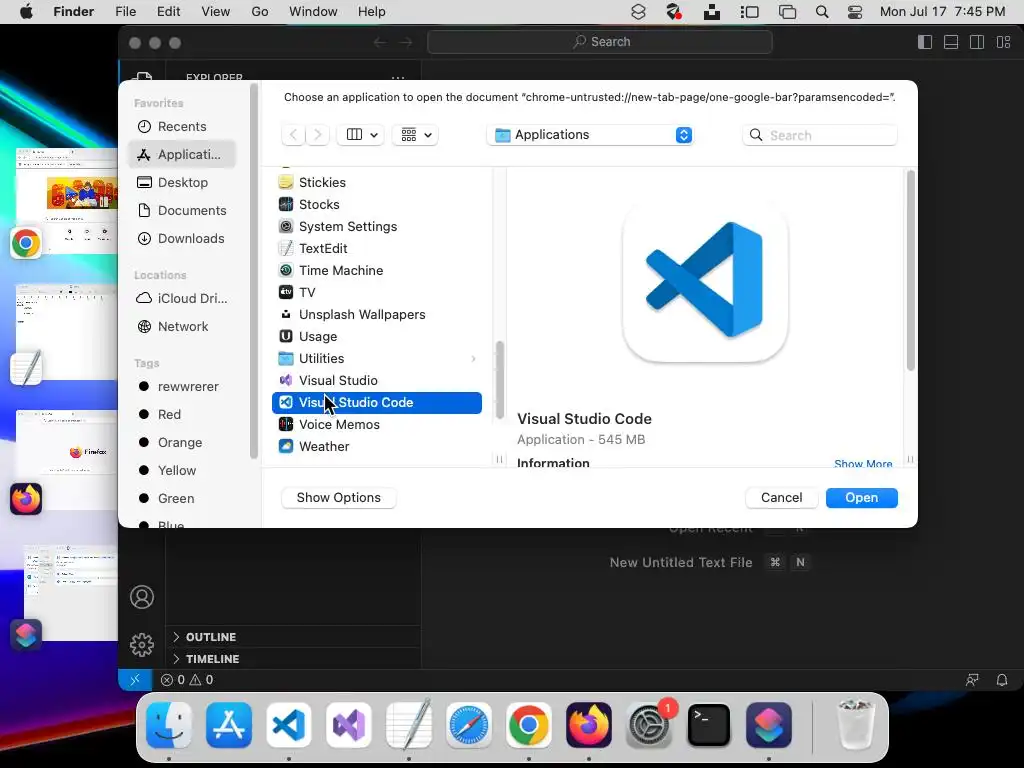Open the Help menu

[x=372, y=12]
